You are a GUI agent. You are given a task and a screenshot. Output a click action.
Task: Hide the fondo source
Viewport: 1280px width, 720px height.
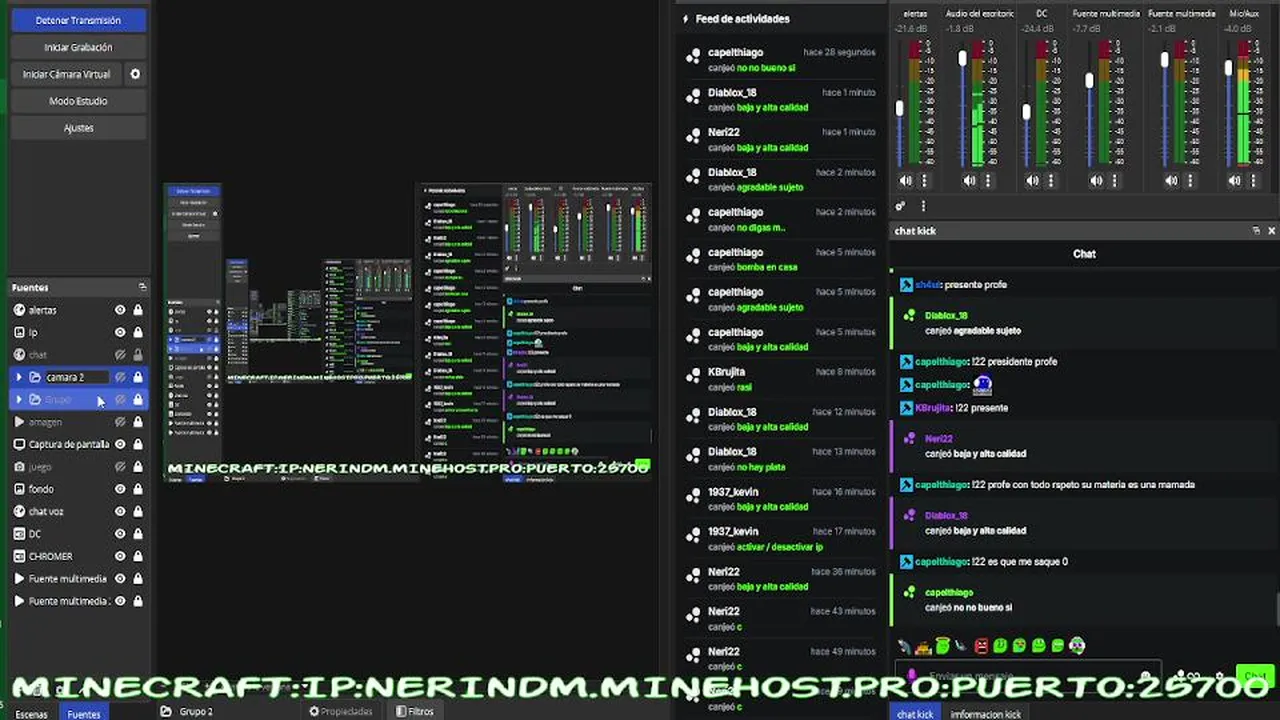click(x=120, y=489)
